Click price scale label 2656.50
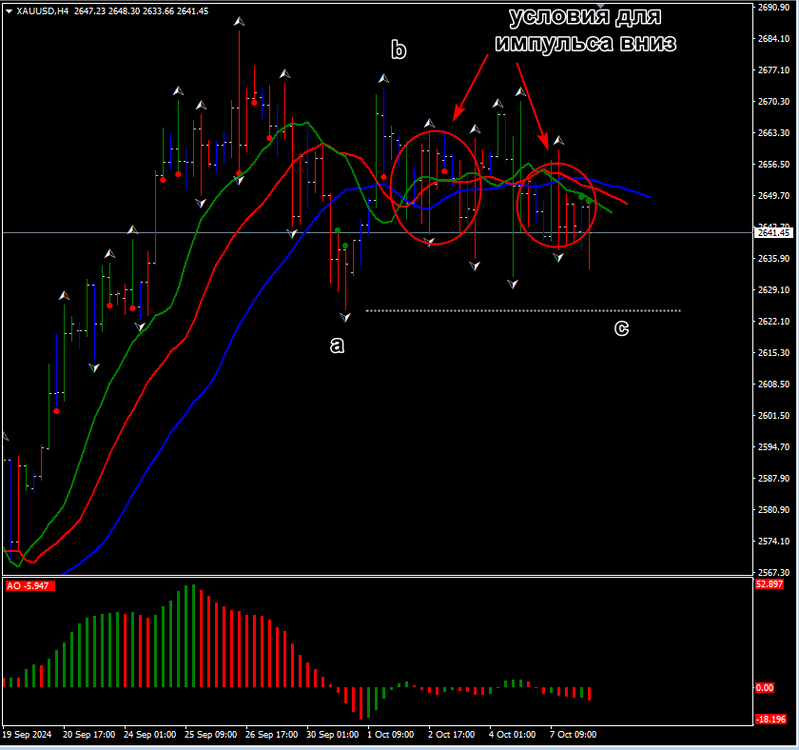 (x=774, y=165)
